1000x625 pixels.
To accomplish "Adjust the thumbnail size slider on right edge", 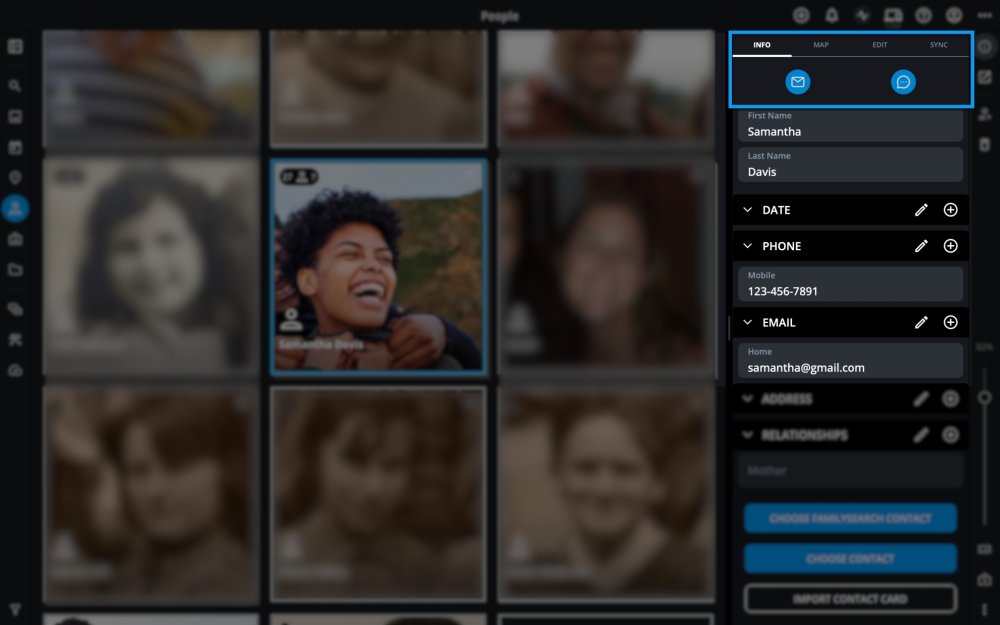I will [x=985, y=398].
